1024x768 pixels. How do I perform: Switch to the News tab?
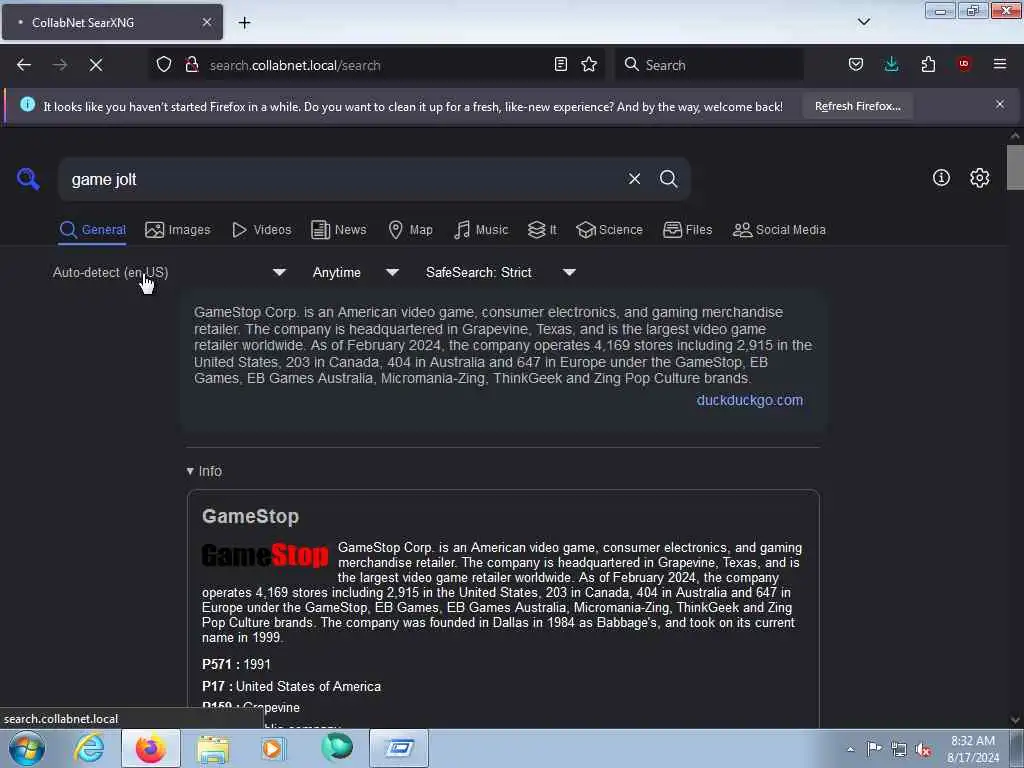pos(338,230)
